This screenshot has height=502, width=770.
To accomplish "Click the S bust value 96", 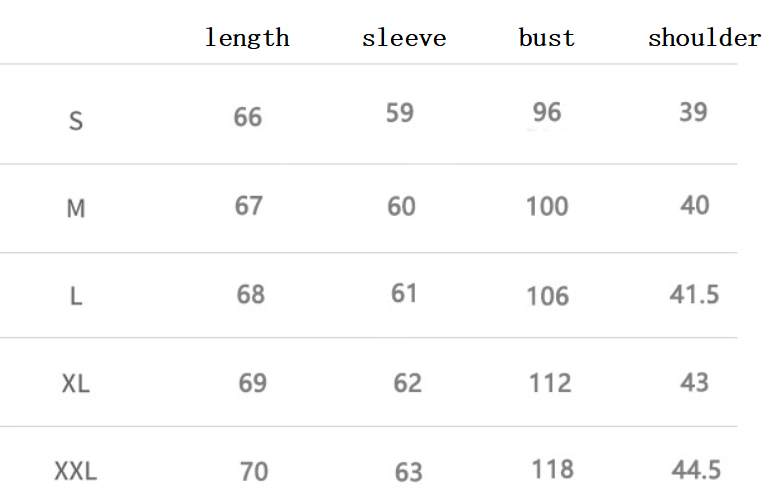I will 547,112.
